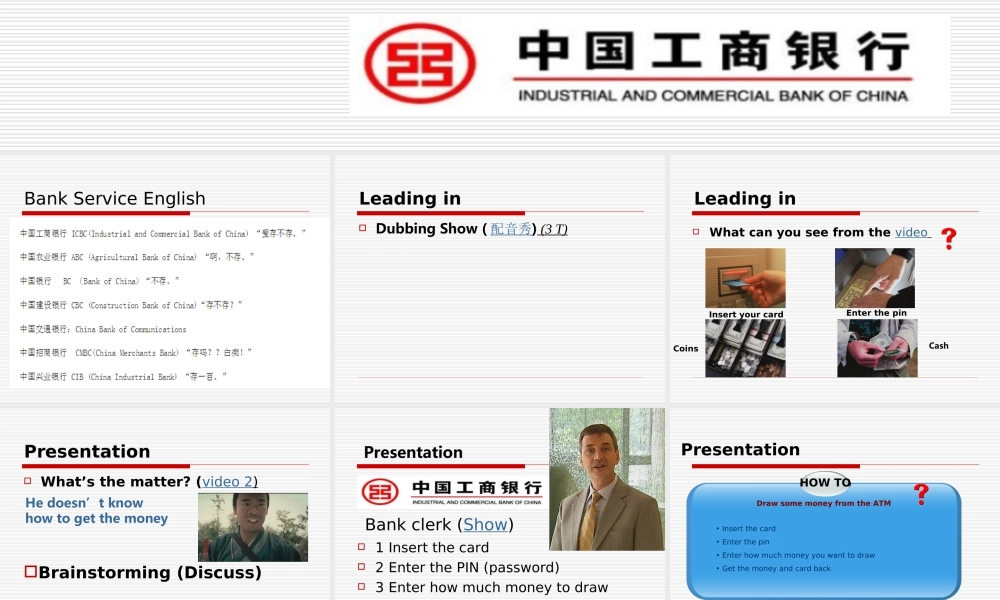Open the 配音秀 link in Dubbing Show
Screen dimensions: 1000x600
(x=511, y=229)
